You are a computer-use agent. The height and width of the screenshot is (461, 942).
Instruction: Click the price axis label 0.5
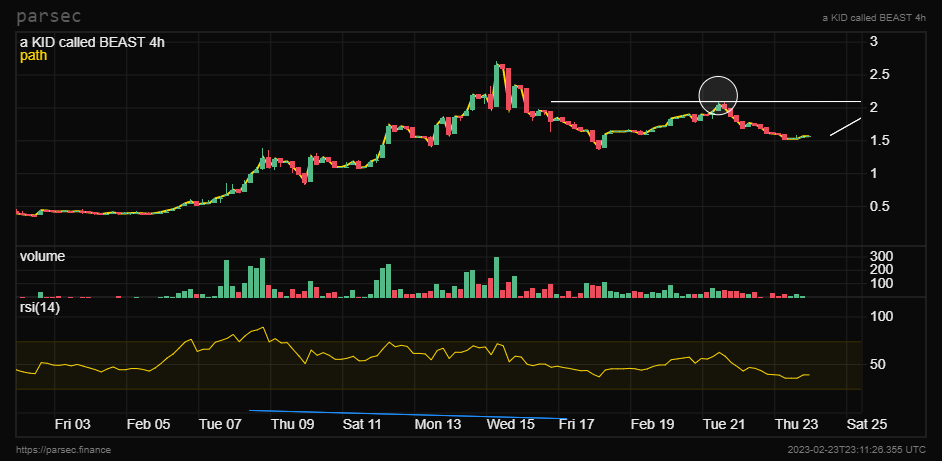(878, 207)
